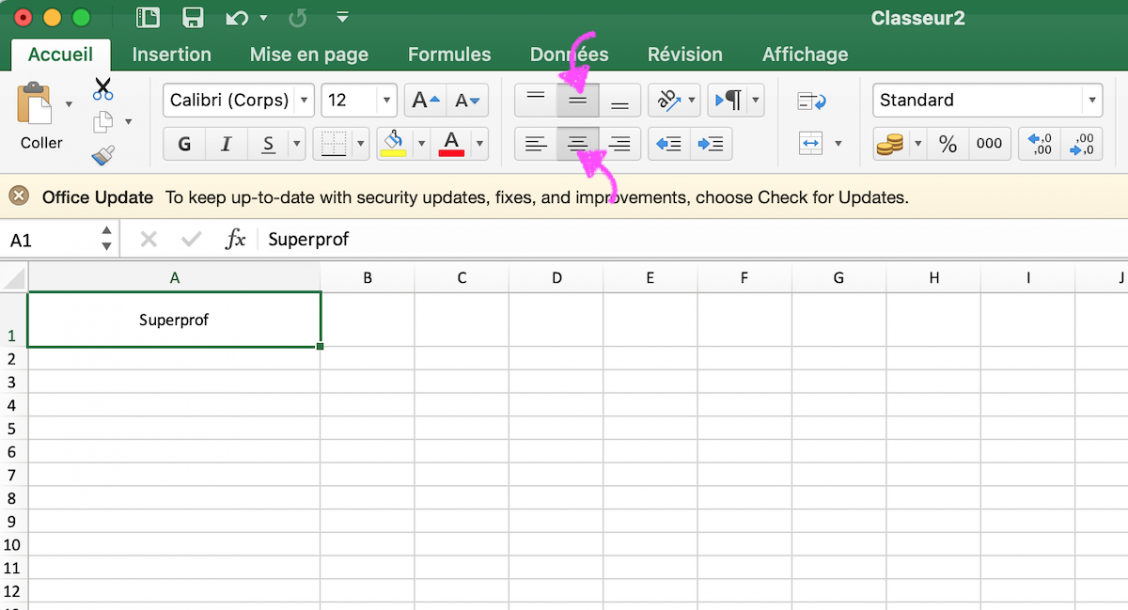Toggle middle vertical alignment
This screenshot has width=1128, height=610.
(x=577, y=100)
